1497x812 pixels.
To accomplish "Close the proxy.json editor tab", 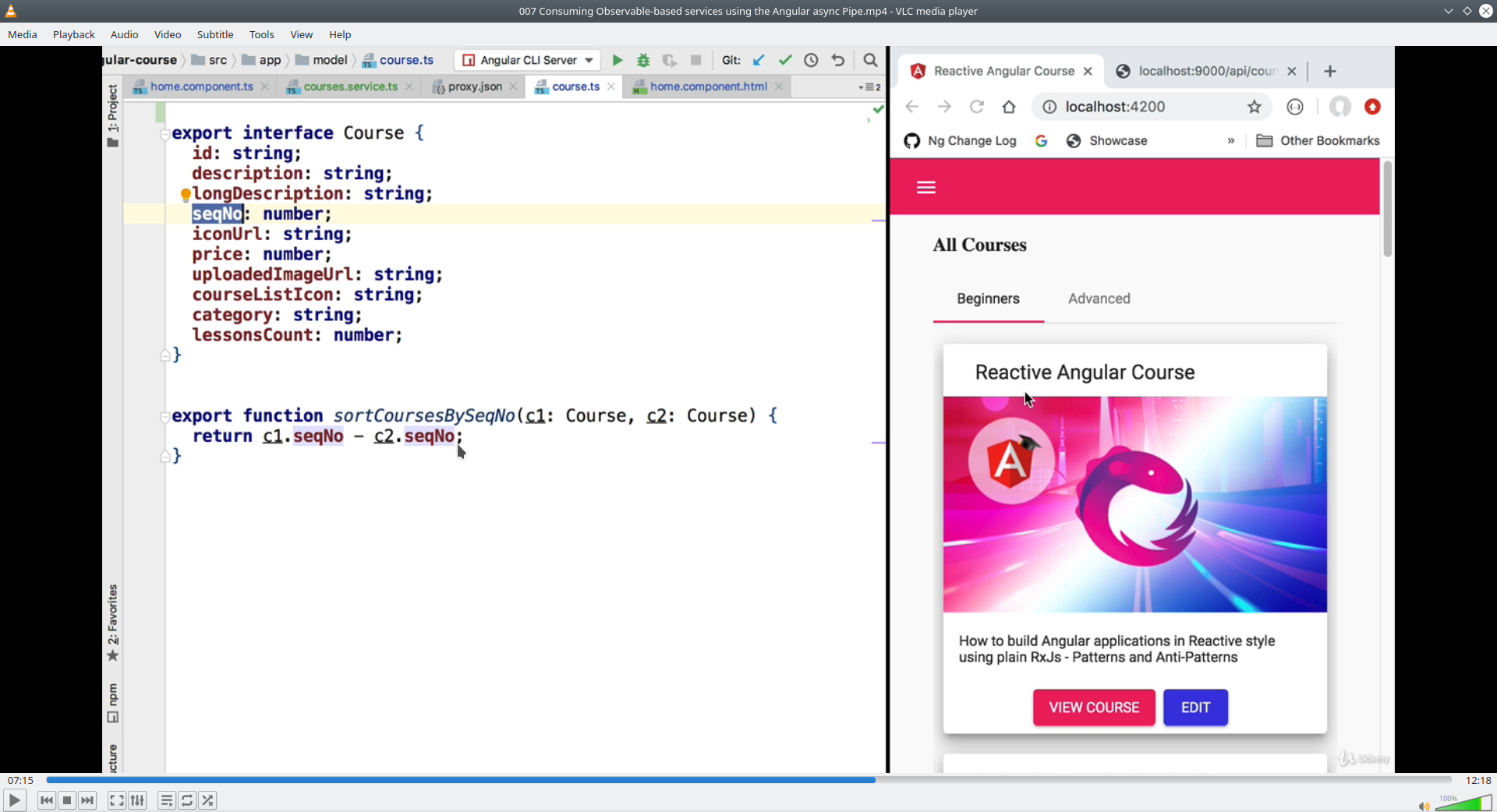I will pos(513,86).
